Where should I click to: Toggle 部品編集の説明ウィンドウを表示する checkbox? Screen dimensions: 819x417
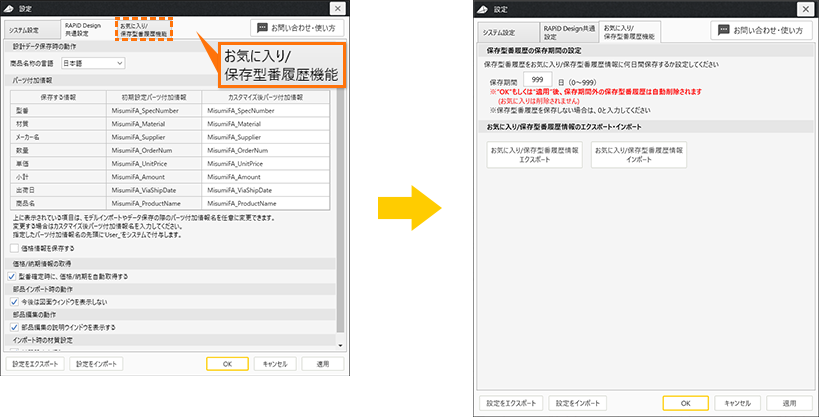(13, 326)
